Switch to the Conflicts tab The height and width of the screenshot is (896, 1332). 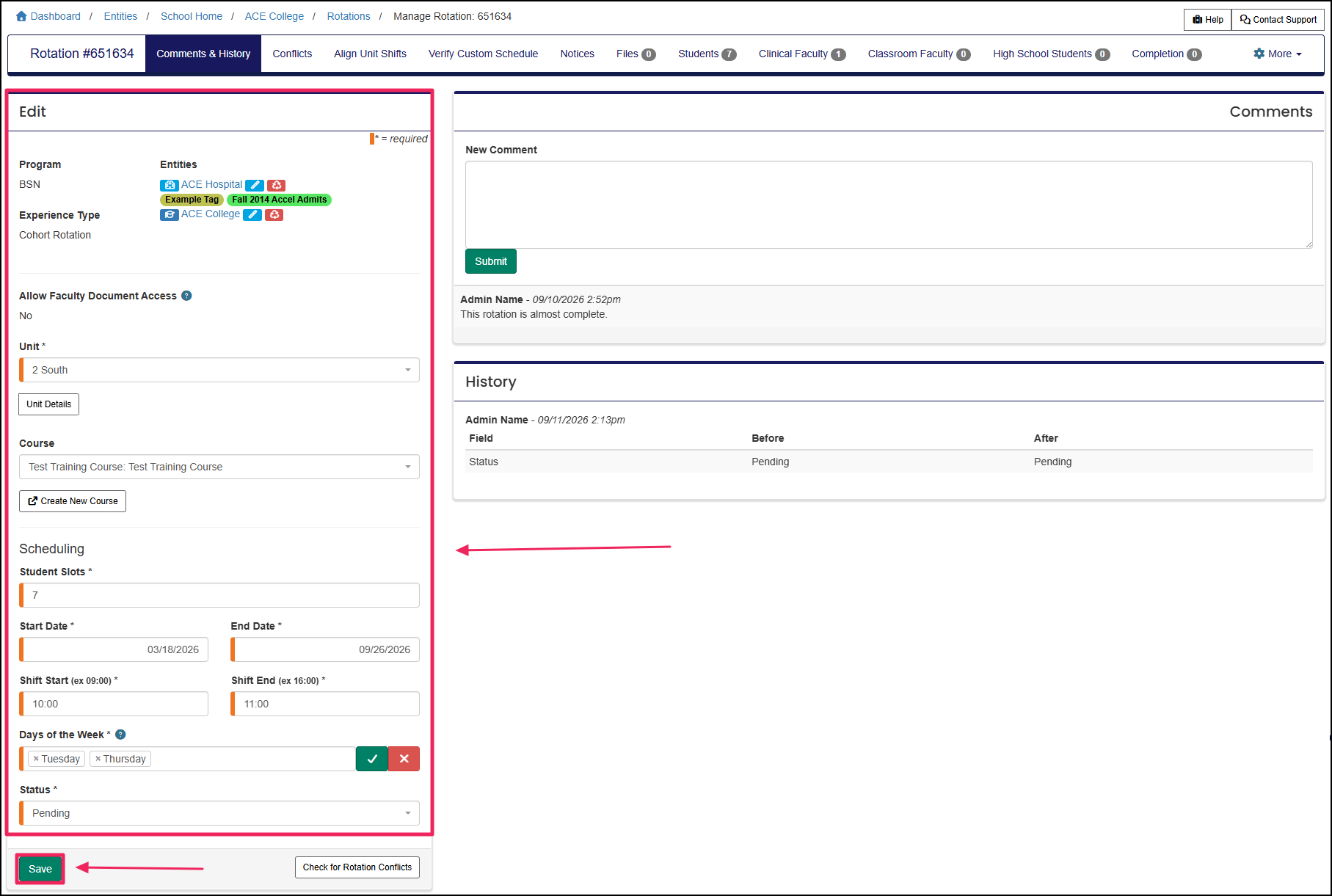pos(292,54)
